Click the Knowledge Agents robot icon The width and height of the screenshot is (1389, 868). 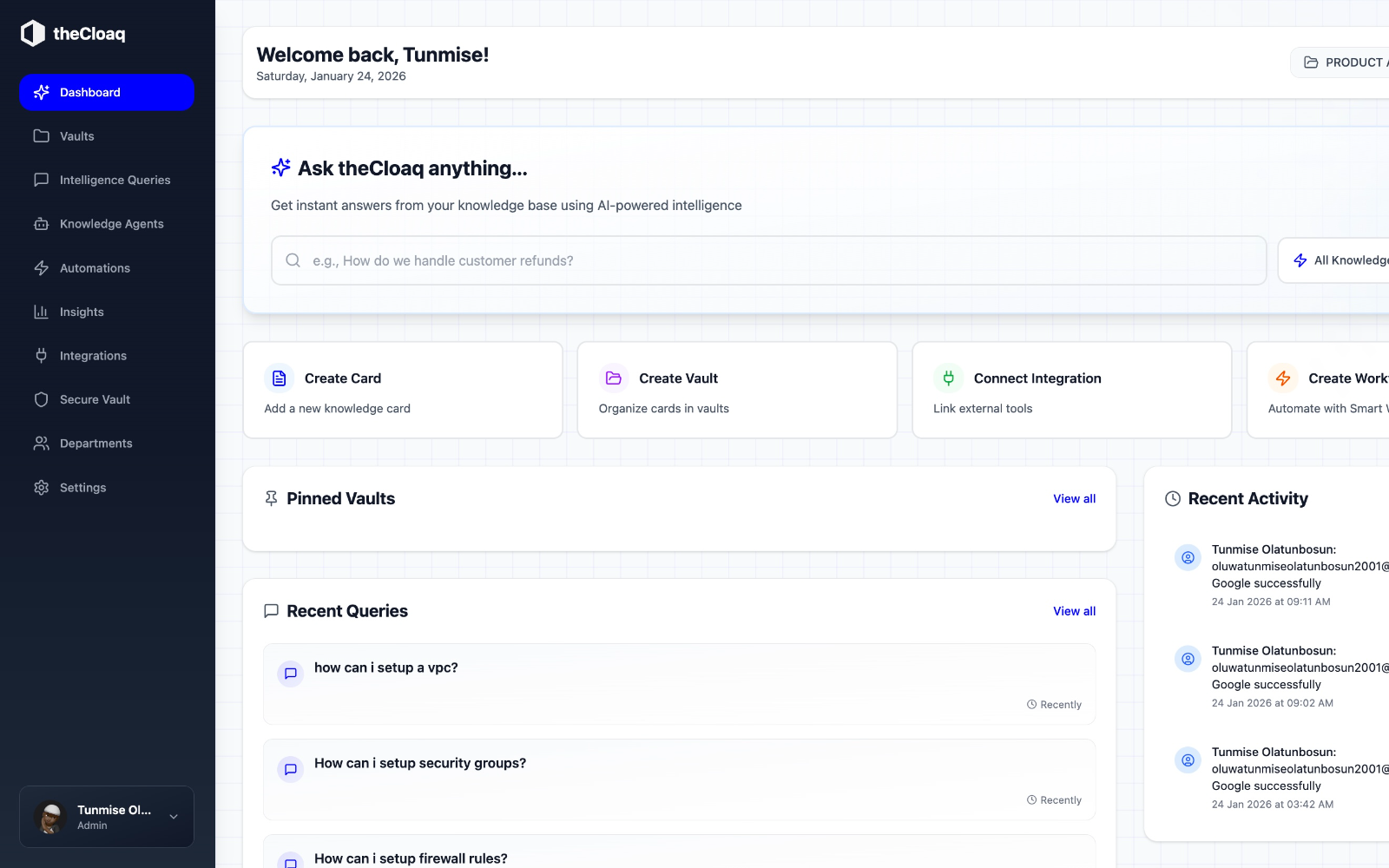41,224
